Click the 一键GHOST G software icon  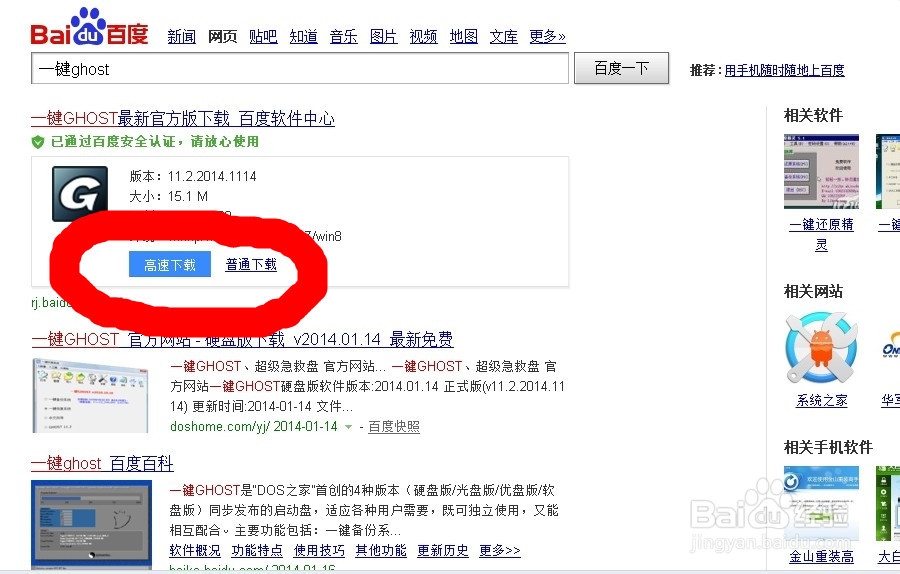tap(80, 194)
